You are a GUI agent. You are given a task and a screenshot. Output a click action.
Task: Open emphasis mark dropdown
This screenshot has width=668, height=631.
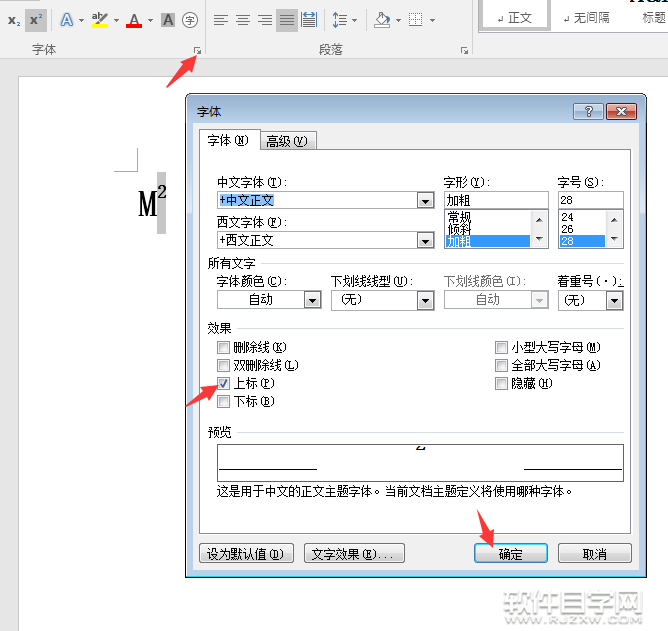click(x=614, y=300)
